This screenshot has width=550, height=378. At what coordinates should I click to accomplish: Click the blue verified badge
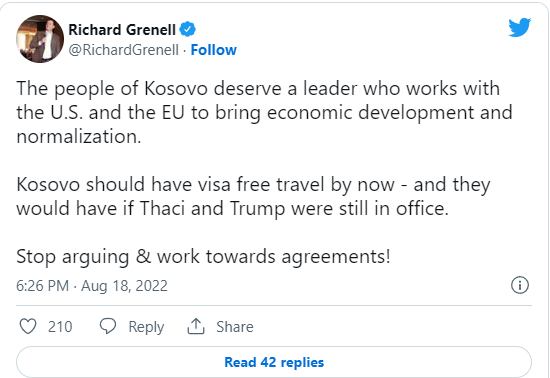188,29
